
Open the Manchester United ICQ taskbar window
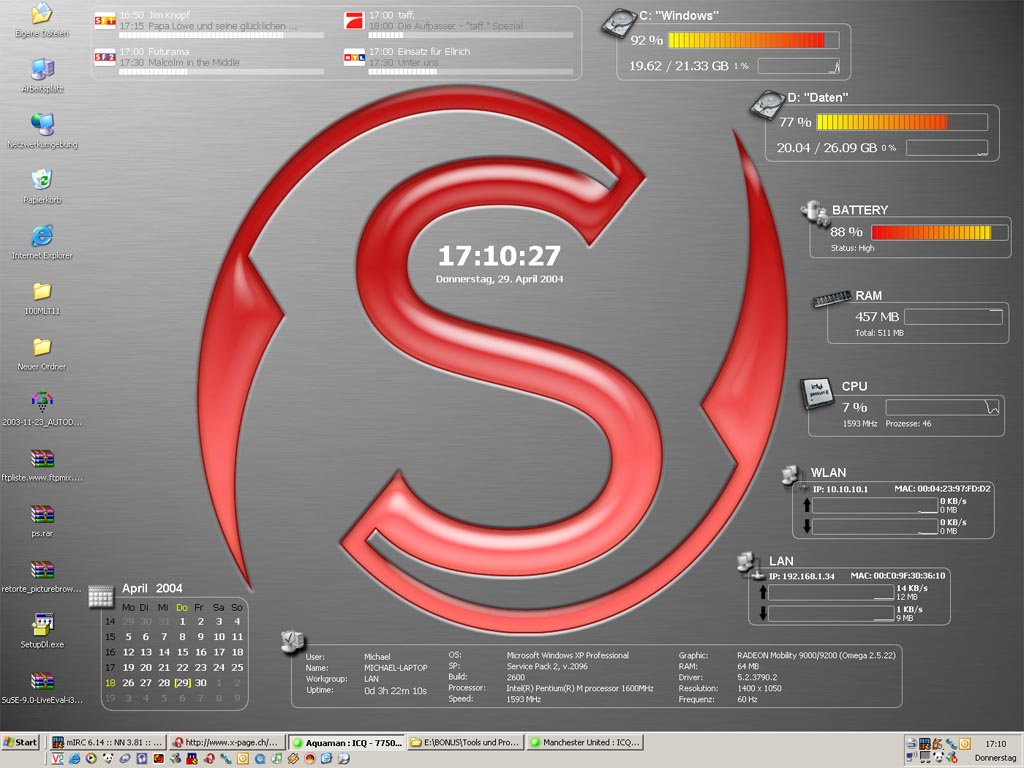(585, 742)
